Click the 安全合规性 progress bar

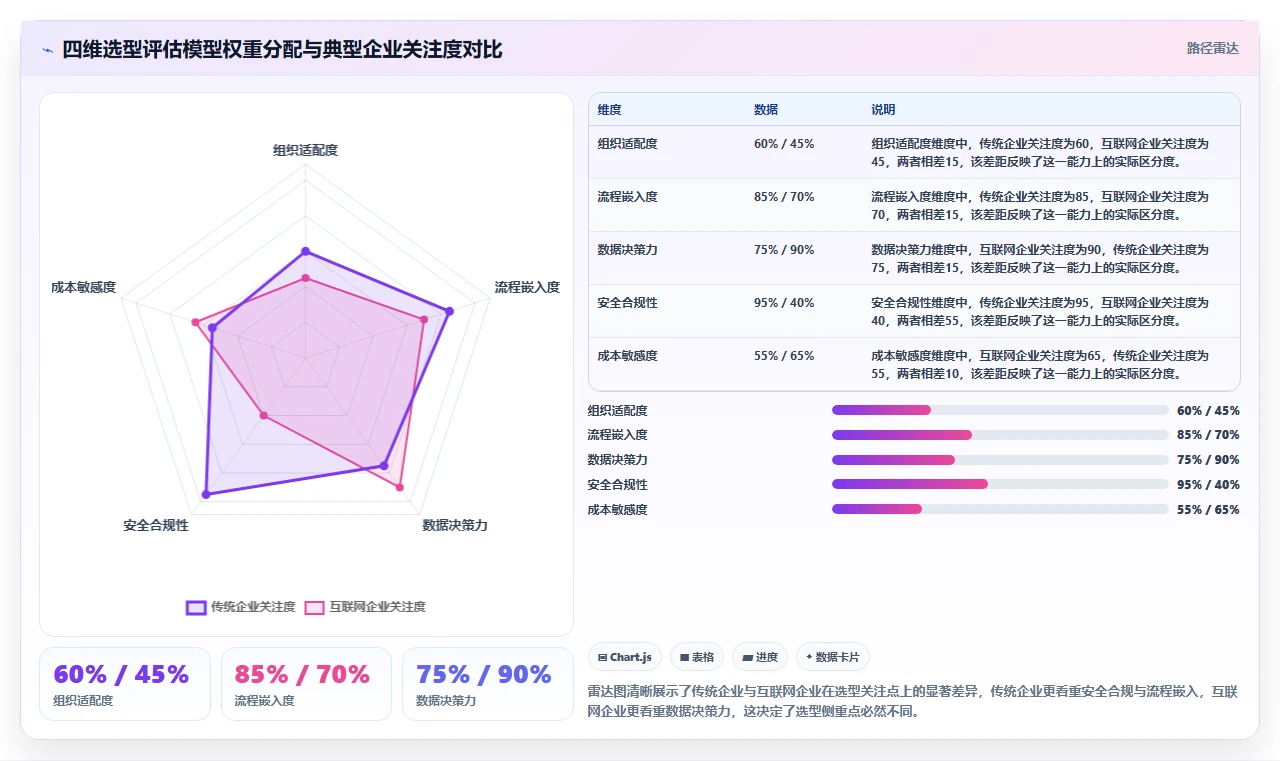1000,484
